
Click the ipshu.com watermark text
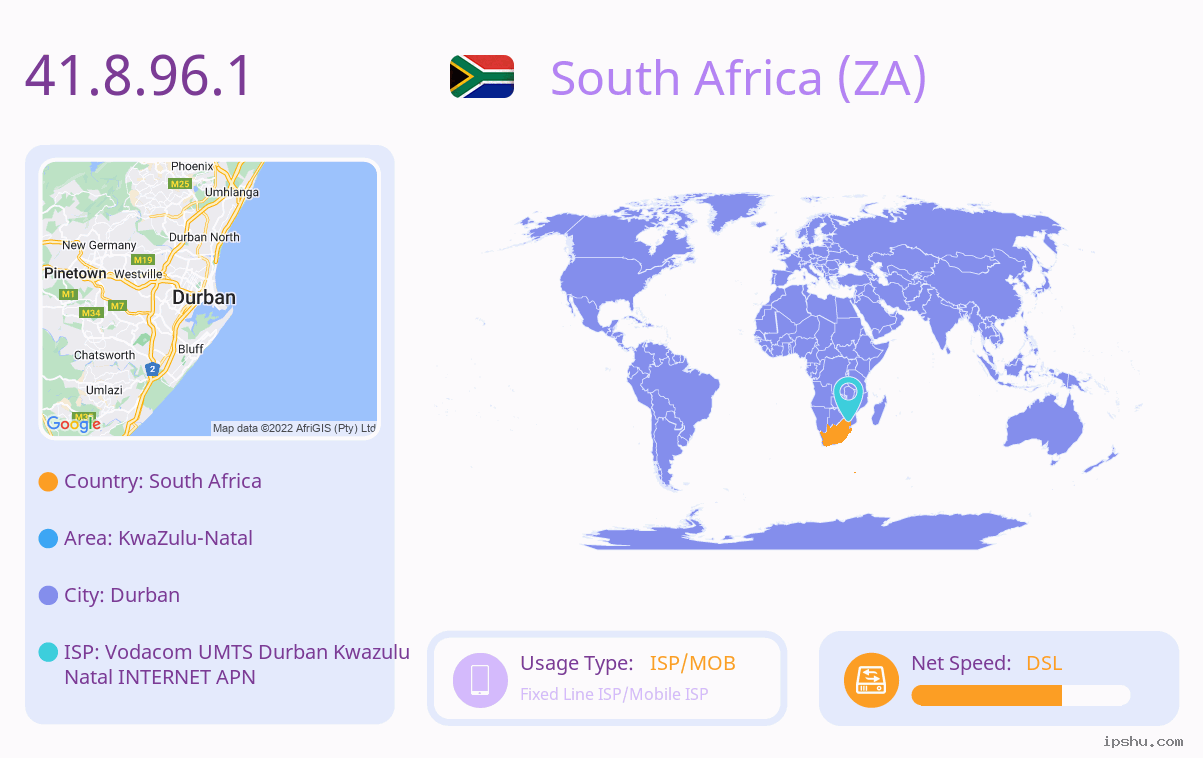(x=1143, y=742)
